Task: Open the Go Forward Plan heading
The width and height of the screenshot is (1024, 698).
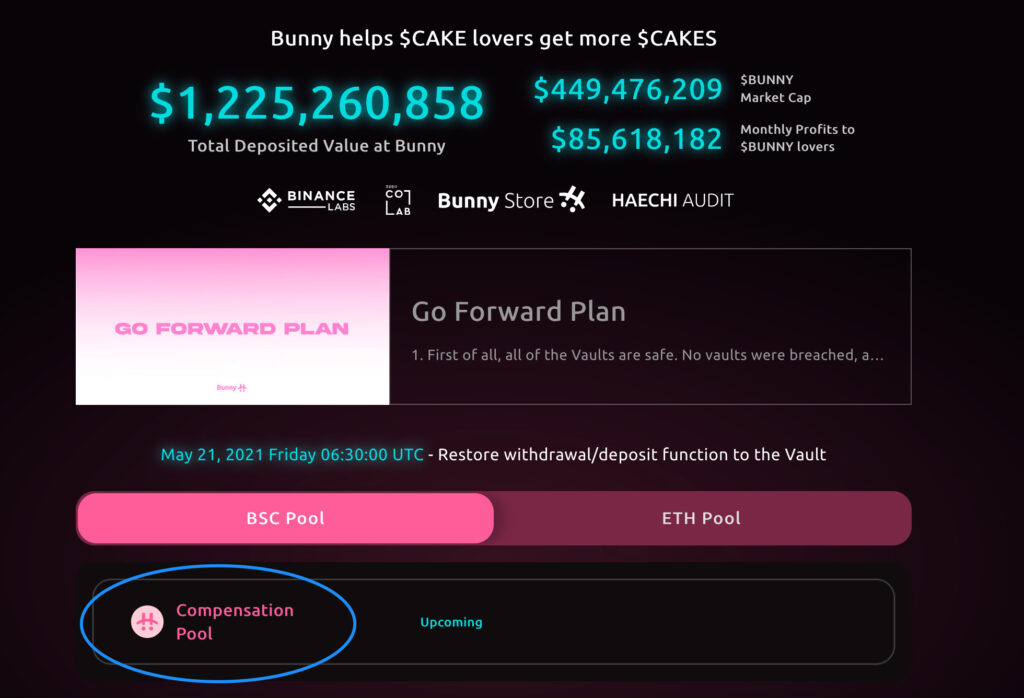Action: (x=519, y=311)
